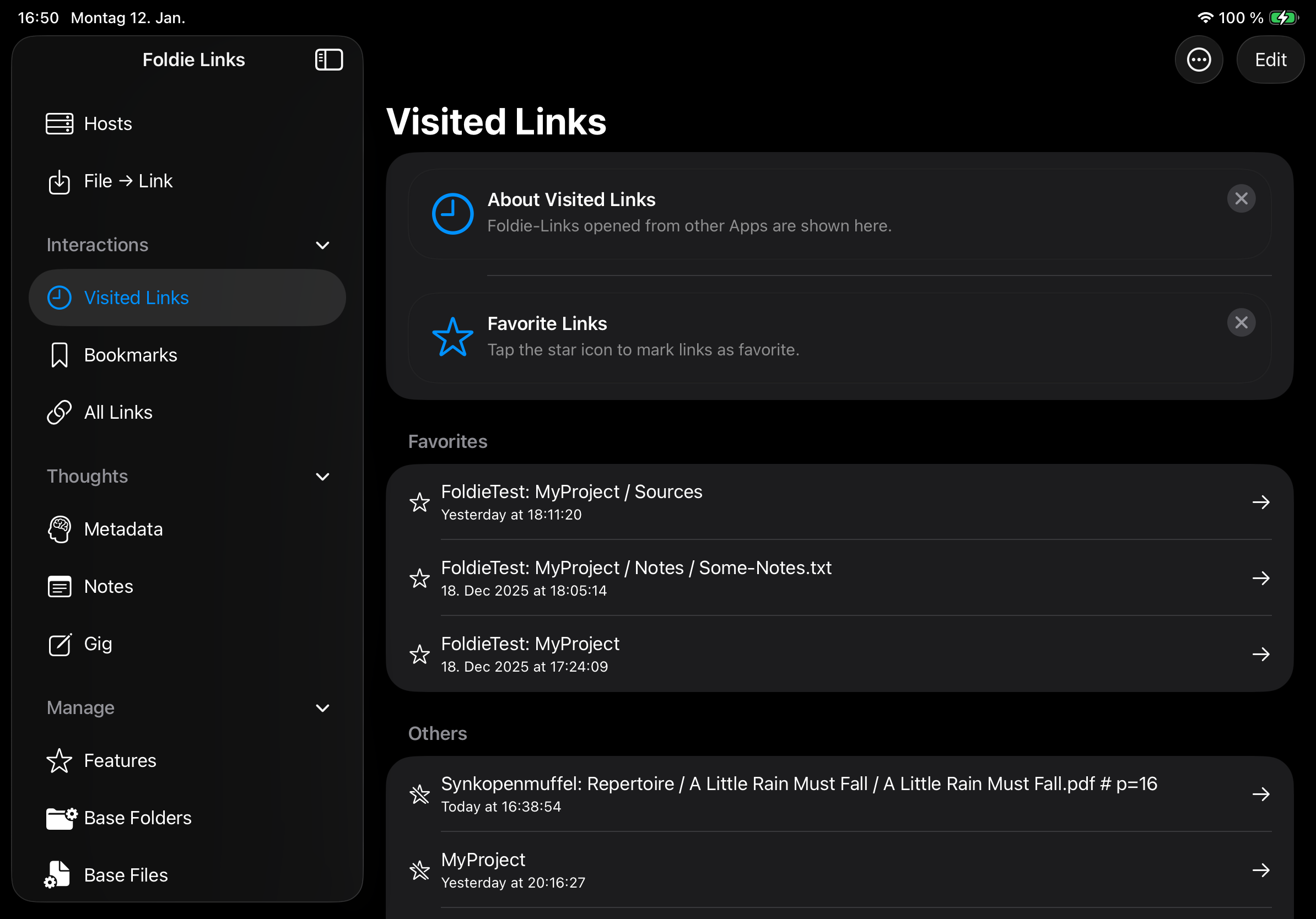Open Base Folders management
Viewport: 1316px width, 919px height.
click(x=138, y=818)
